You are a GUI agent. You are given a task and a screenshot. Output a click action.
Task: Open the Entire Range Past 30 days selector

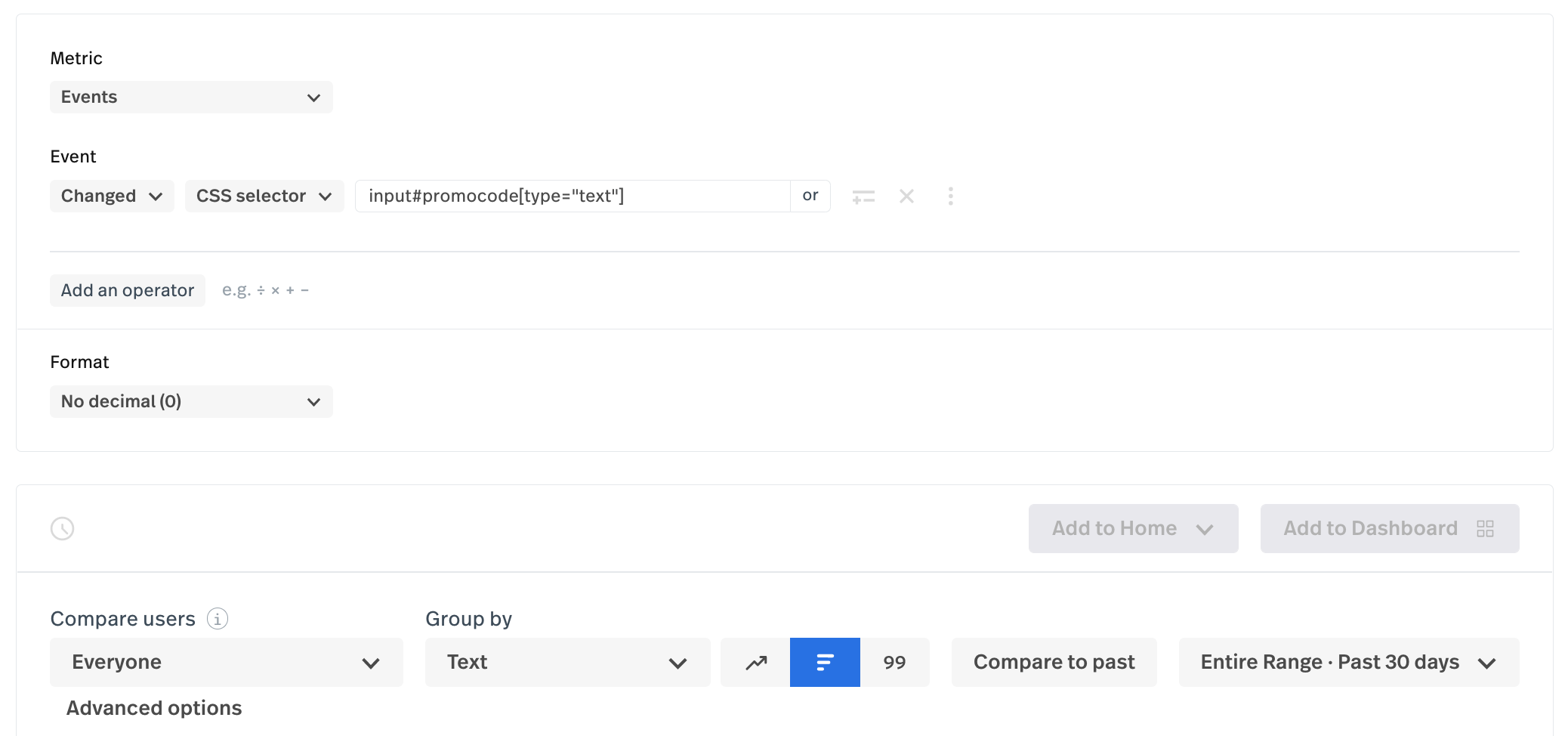point(1348,663)
